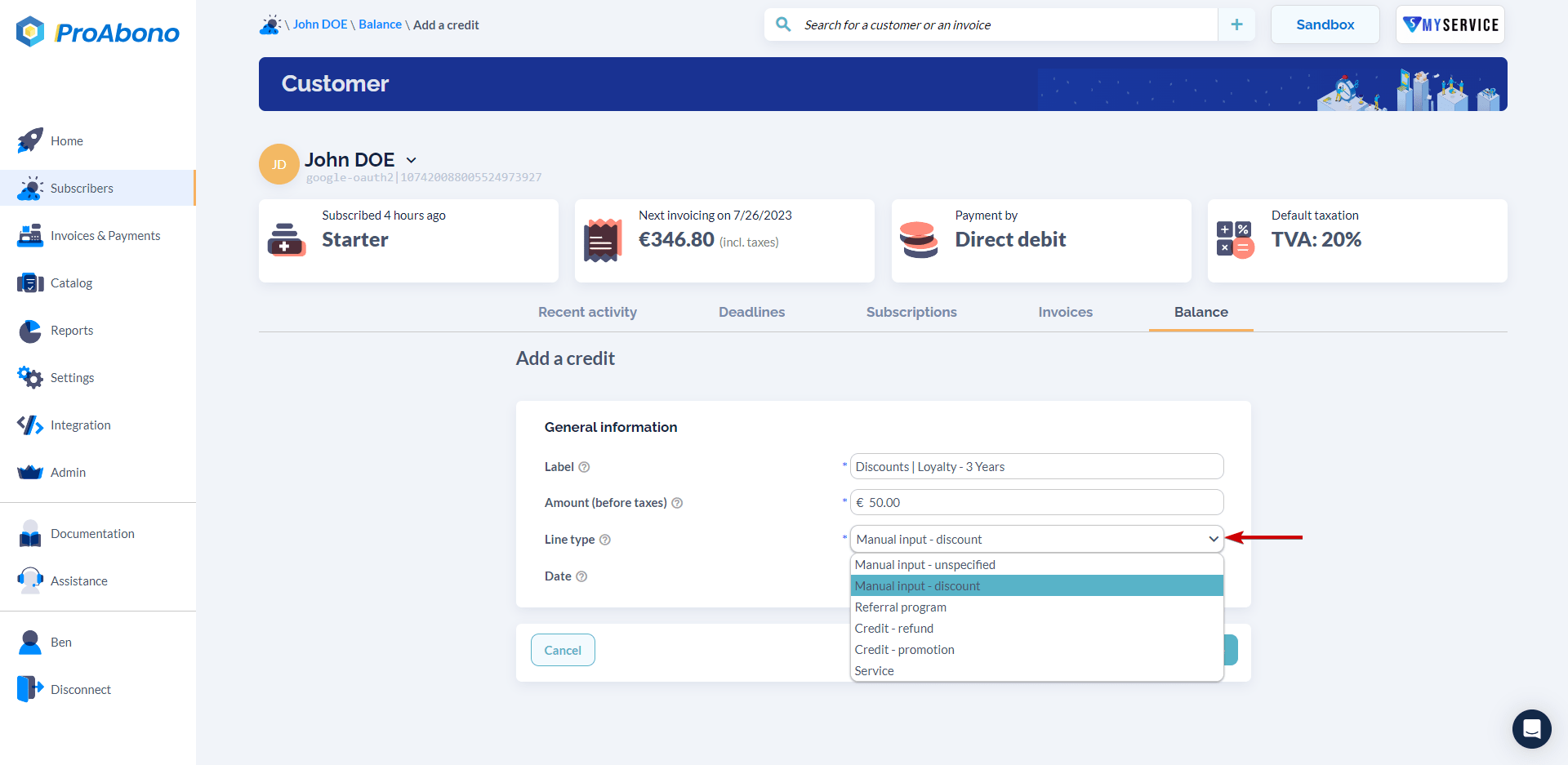
Task: Open the Line type dropdown arrow
Action: 1213,539
